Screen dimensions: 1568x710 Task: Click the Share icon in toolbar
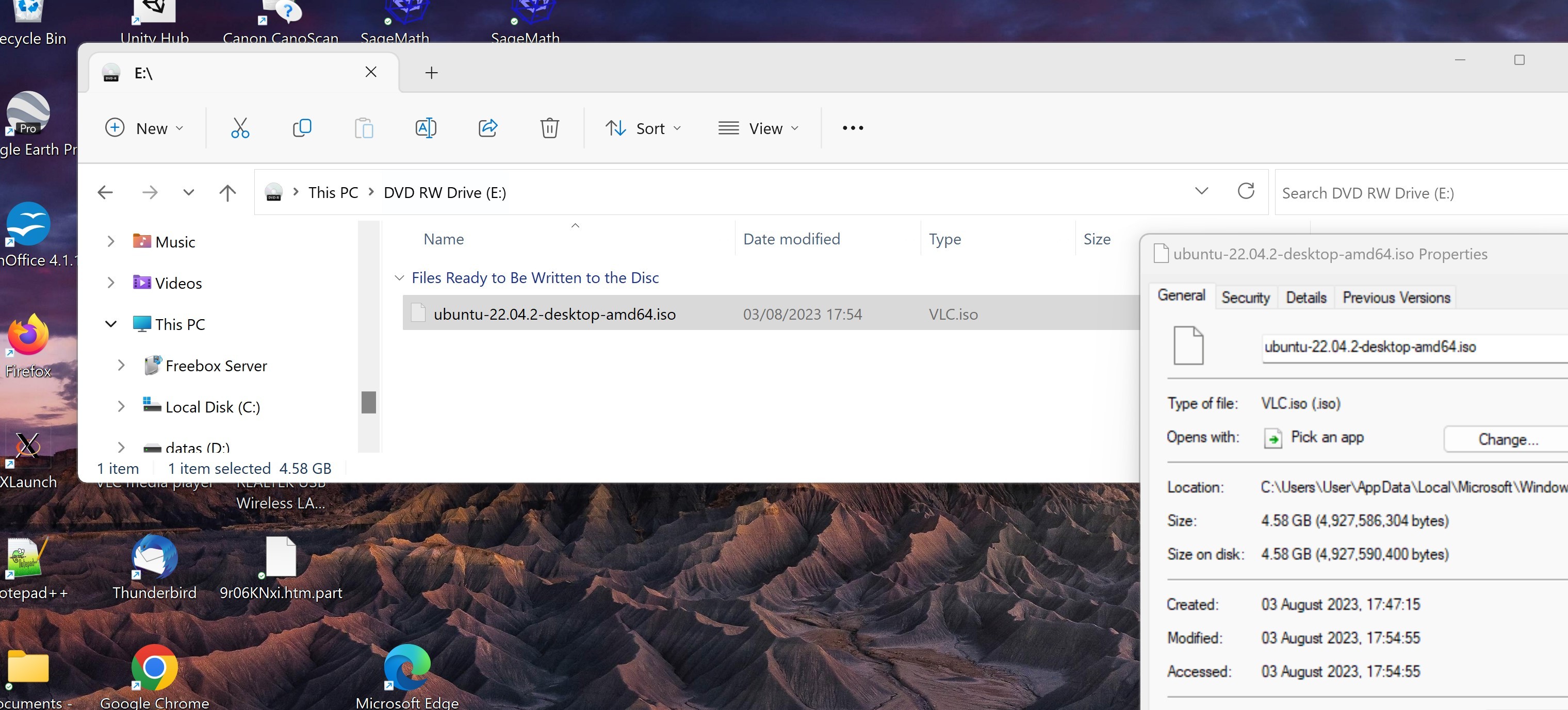(x=487, y=128)
